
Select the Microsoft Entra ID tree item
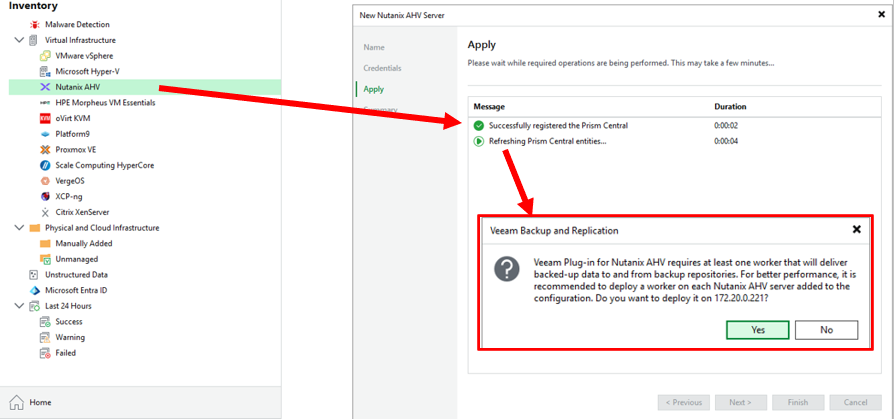pos(76,290)
